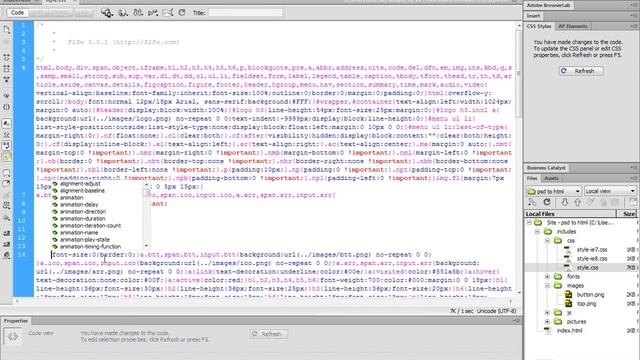Choose animation-delay from code hints

point(79,205)
